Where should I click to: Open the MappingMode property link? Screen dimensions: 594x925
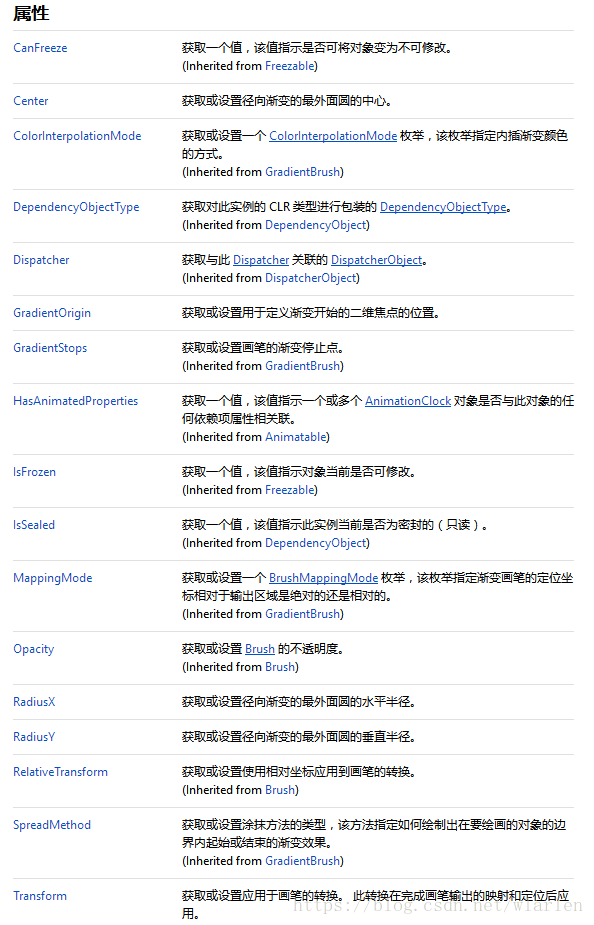52,578
